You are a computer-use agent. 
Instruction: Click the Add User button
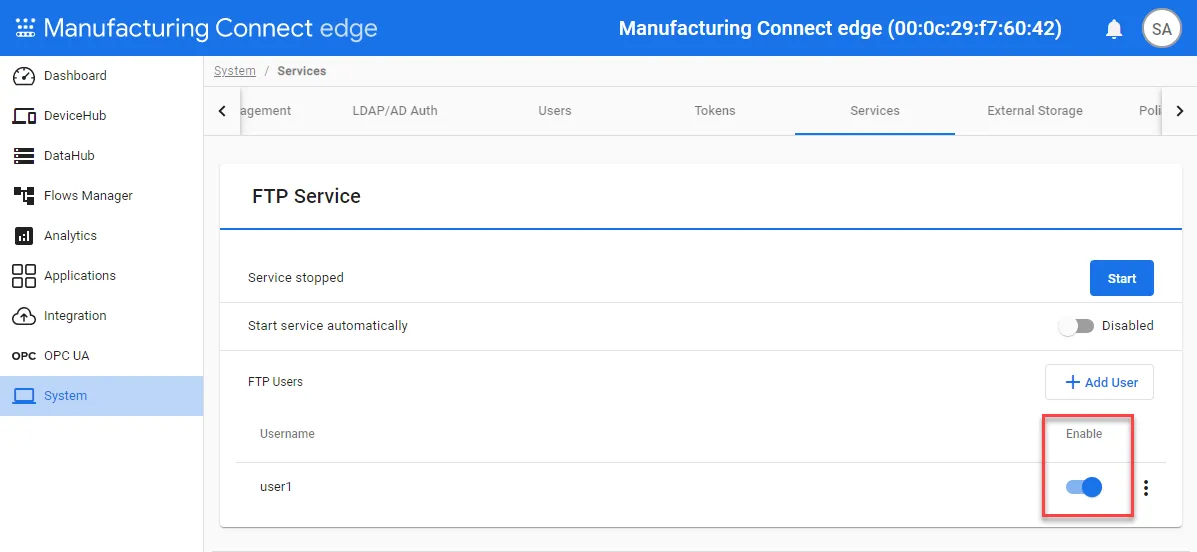coord(1099,382)
